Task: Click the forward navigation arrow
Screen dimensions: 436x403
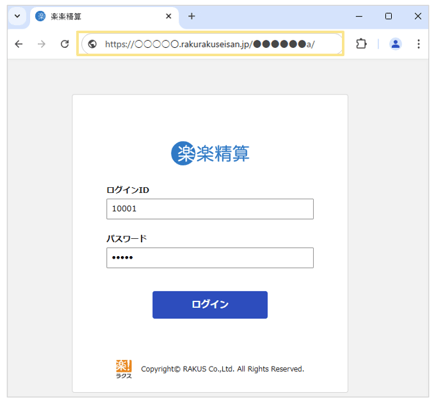Action: pos(41,44)
